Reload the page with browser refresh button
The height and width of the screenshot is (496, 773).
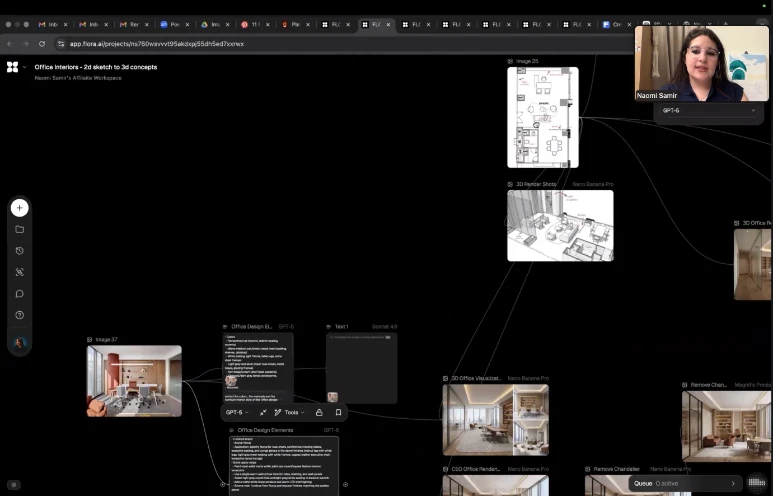point(42,44)
